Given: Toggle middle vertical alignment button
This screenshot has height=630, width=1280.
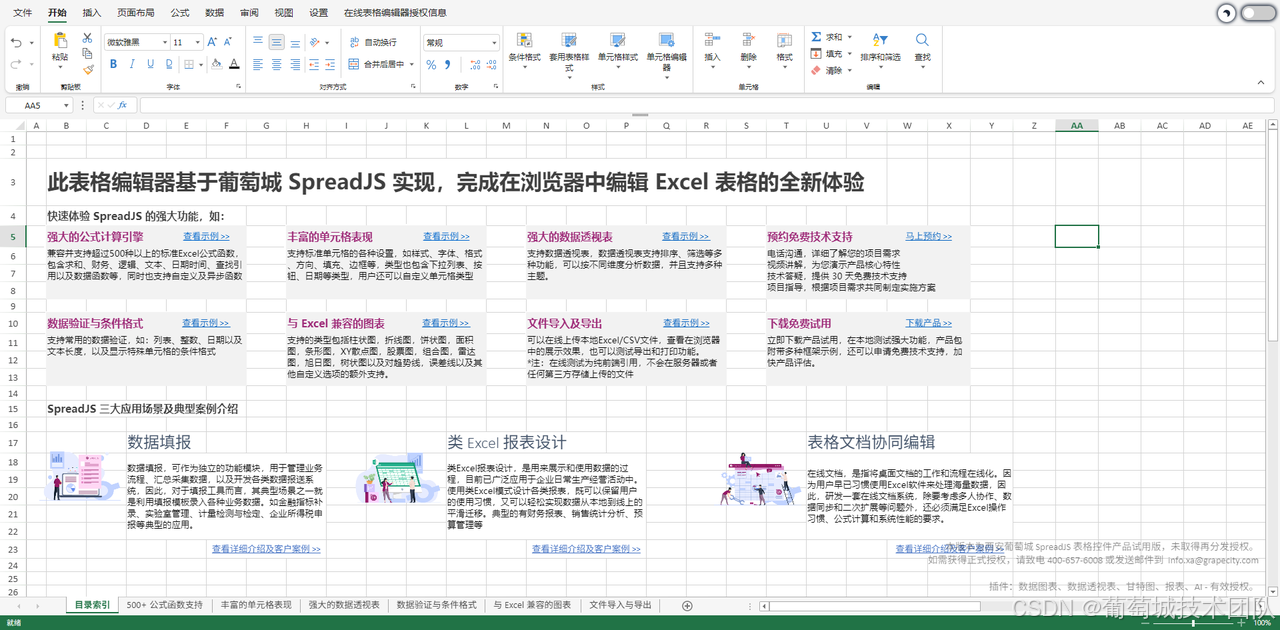Looking at the screenshot, I should point(277,42).
